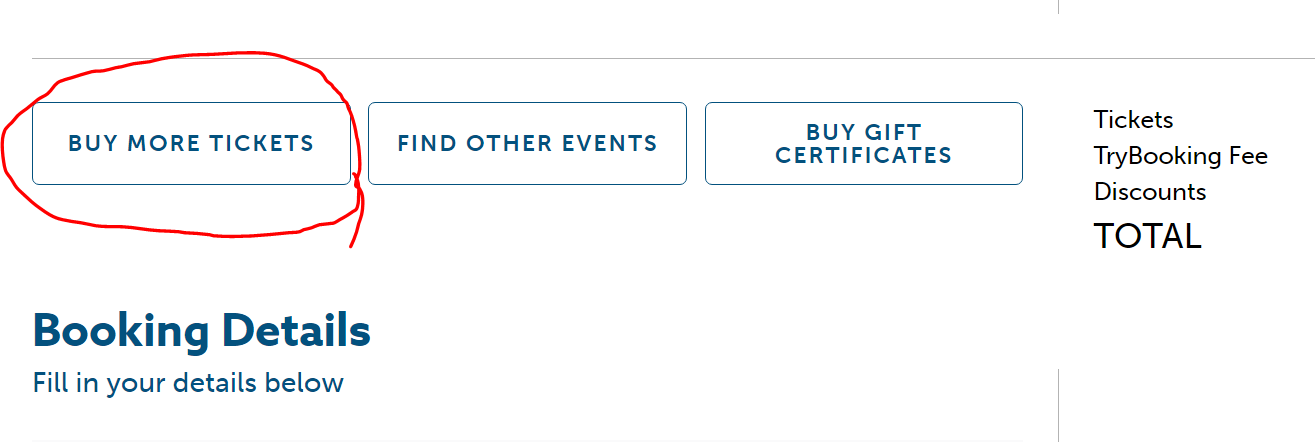Click the Discounts summary label
1315x442 pixels.
pos(1150,191)
